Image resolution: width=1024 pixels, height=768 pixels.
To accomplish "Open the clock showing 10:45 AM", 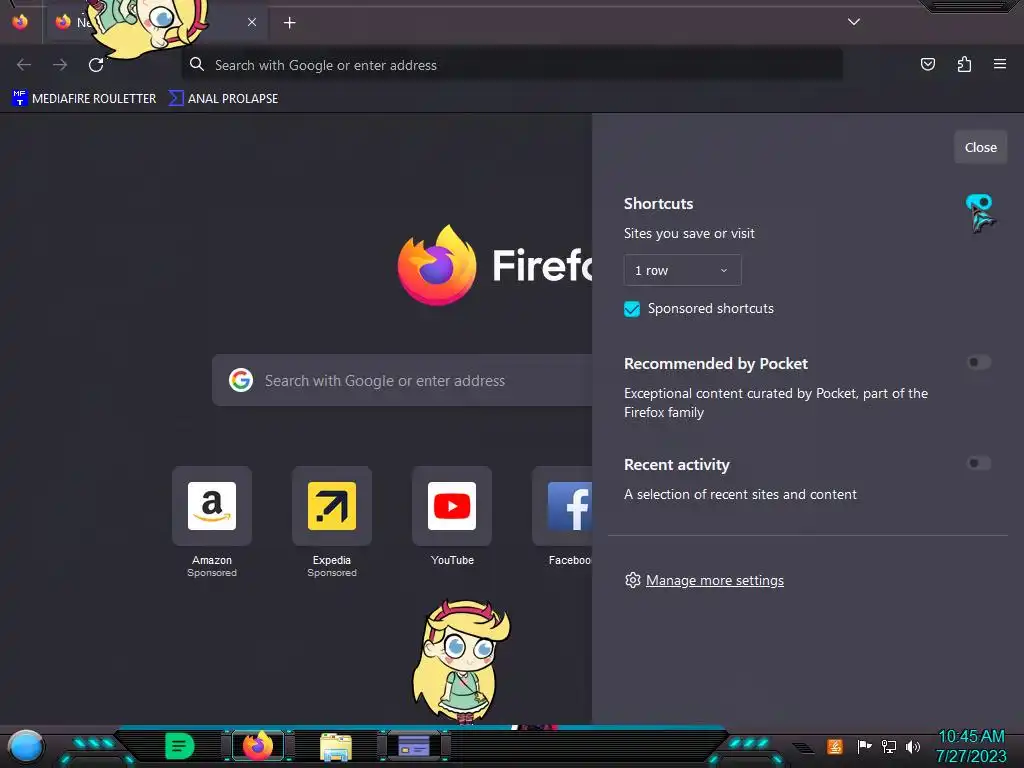I will (x=971, y=746).
